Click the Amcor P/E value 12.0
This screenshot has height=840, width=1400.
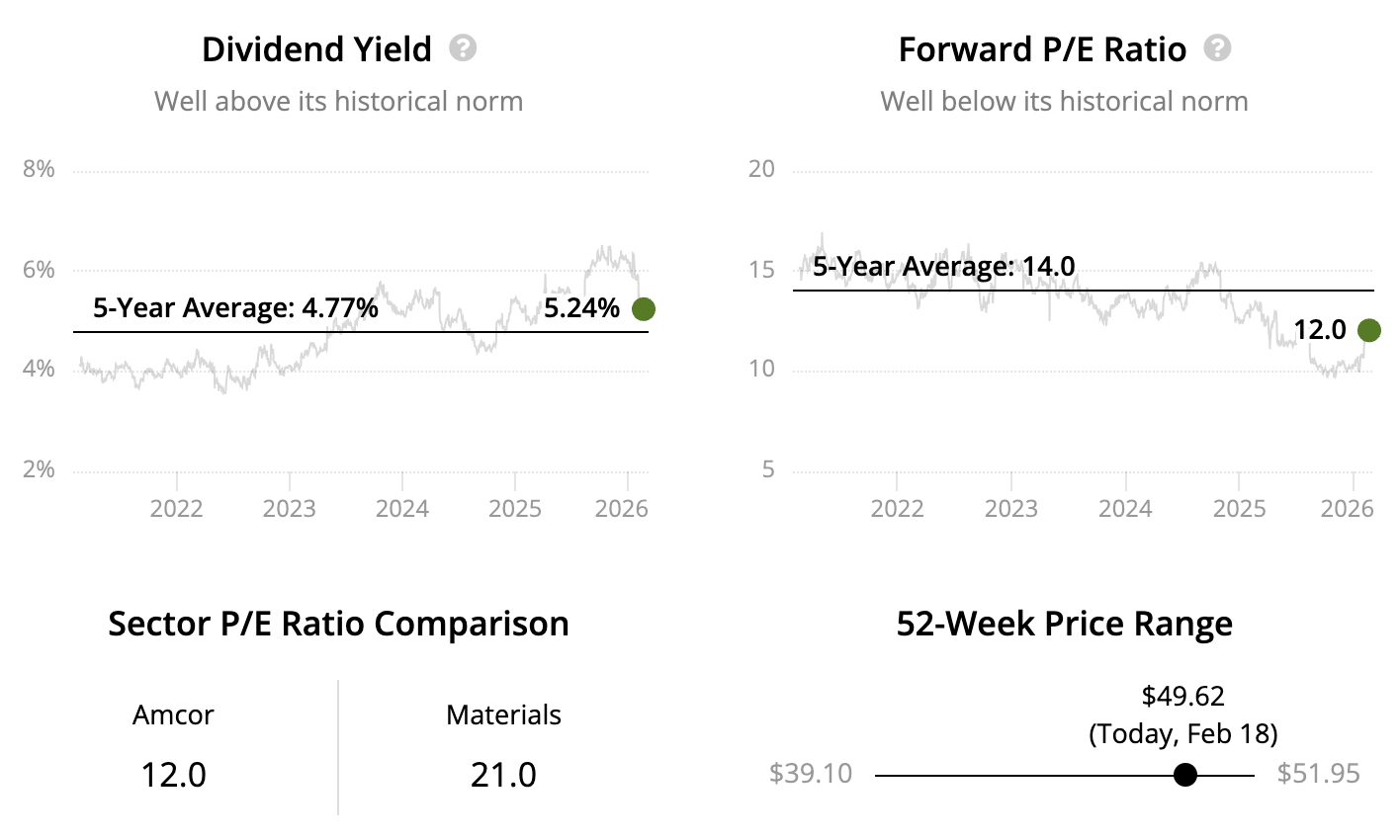(173, 775)
